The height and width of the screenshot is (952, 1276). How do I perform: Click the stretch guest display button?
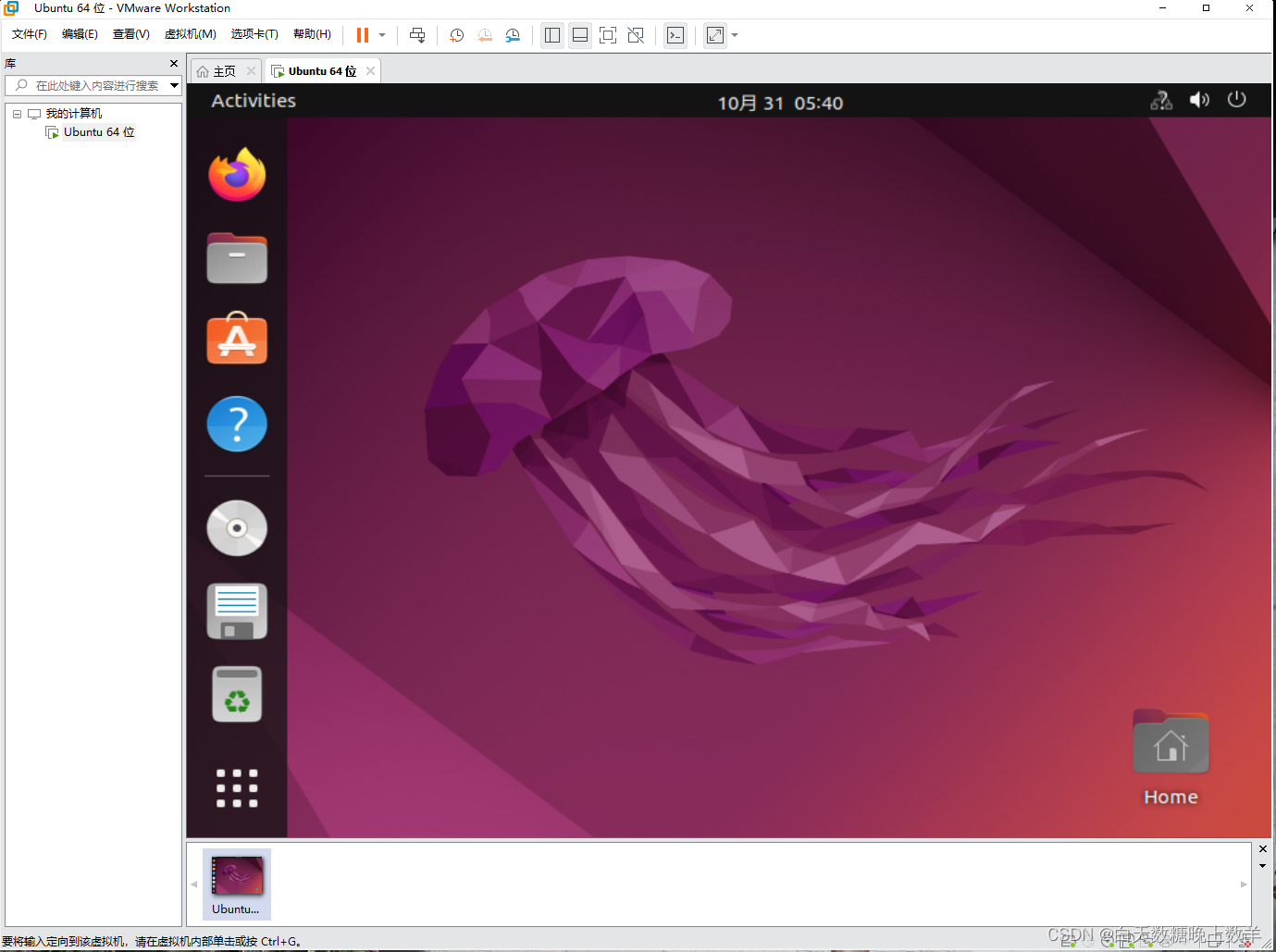[715, 35]
